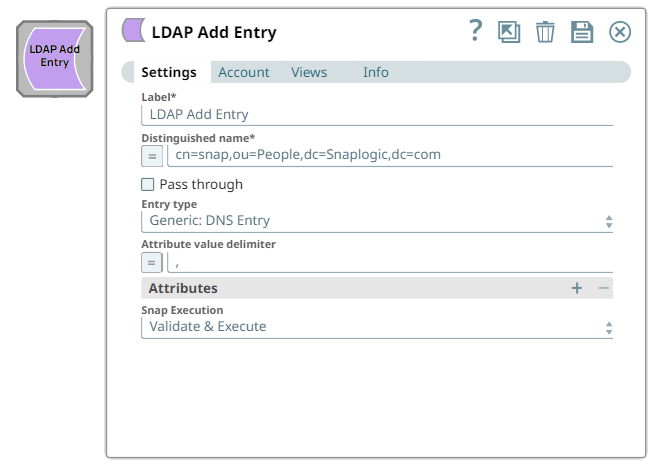Toggle expression button for Distinguished name
This screenshot has height=470, width=658.
[152, 156]
